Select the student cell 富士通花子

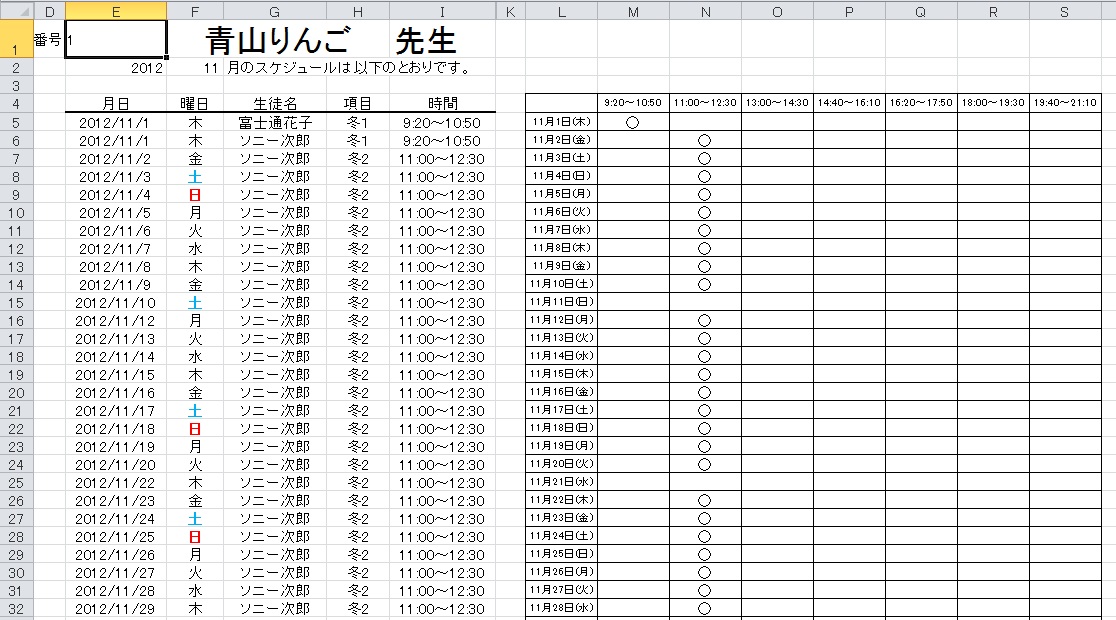point(275,122)
